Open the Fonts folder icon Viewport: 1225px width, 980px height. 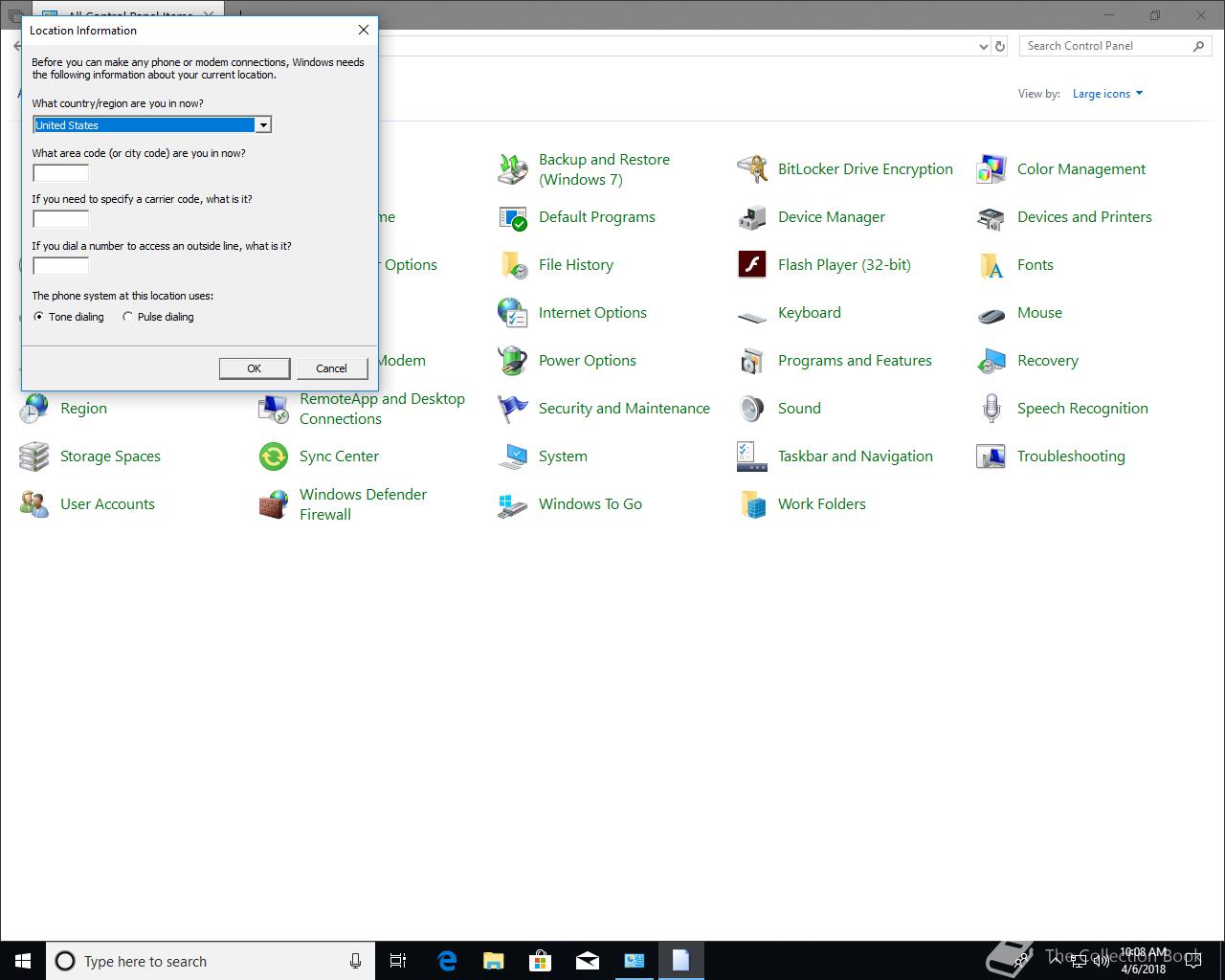[991, 265]
